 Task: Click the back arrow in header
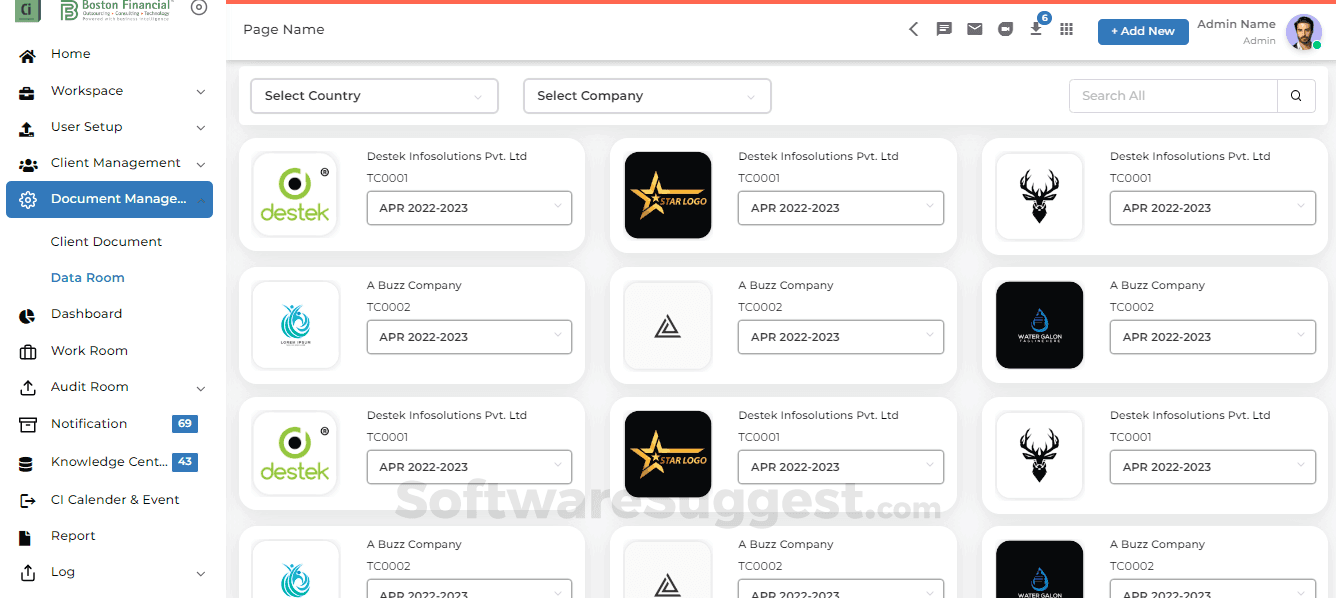(913, 30)
